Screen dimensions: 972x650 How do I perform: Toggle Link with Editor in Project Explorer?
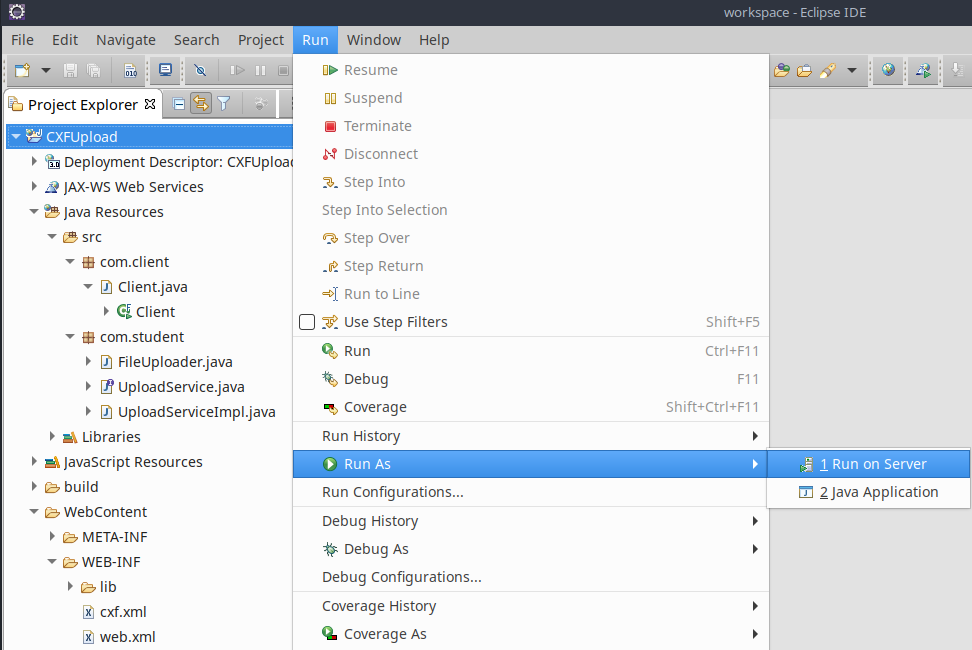pos(201,103)
